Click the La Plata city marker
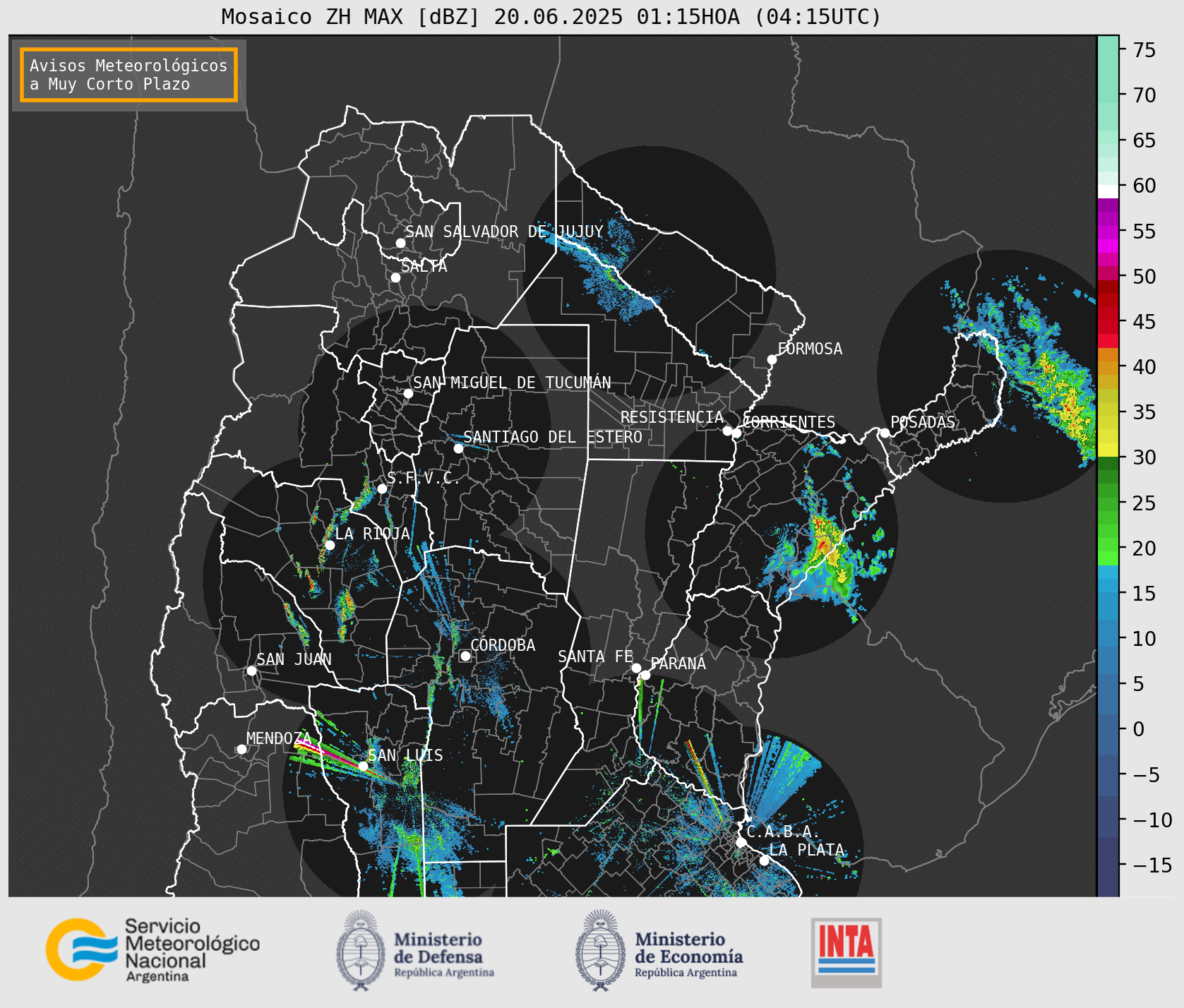 coord(764,860)
